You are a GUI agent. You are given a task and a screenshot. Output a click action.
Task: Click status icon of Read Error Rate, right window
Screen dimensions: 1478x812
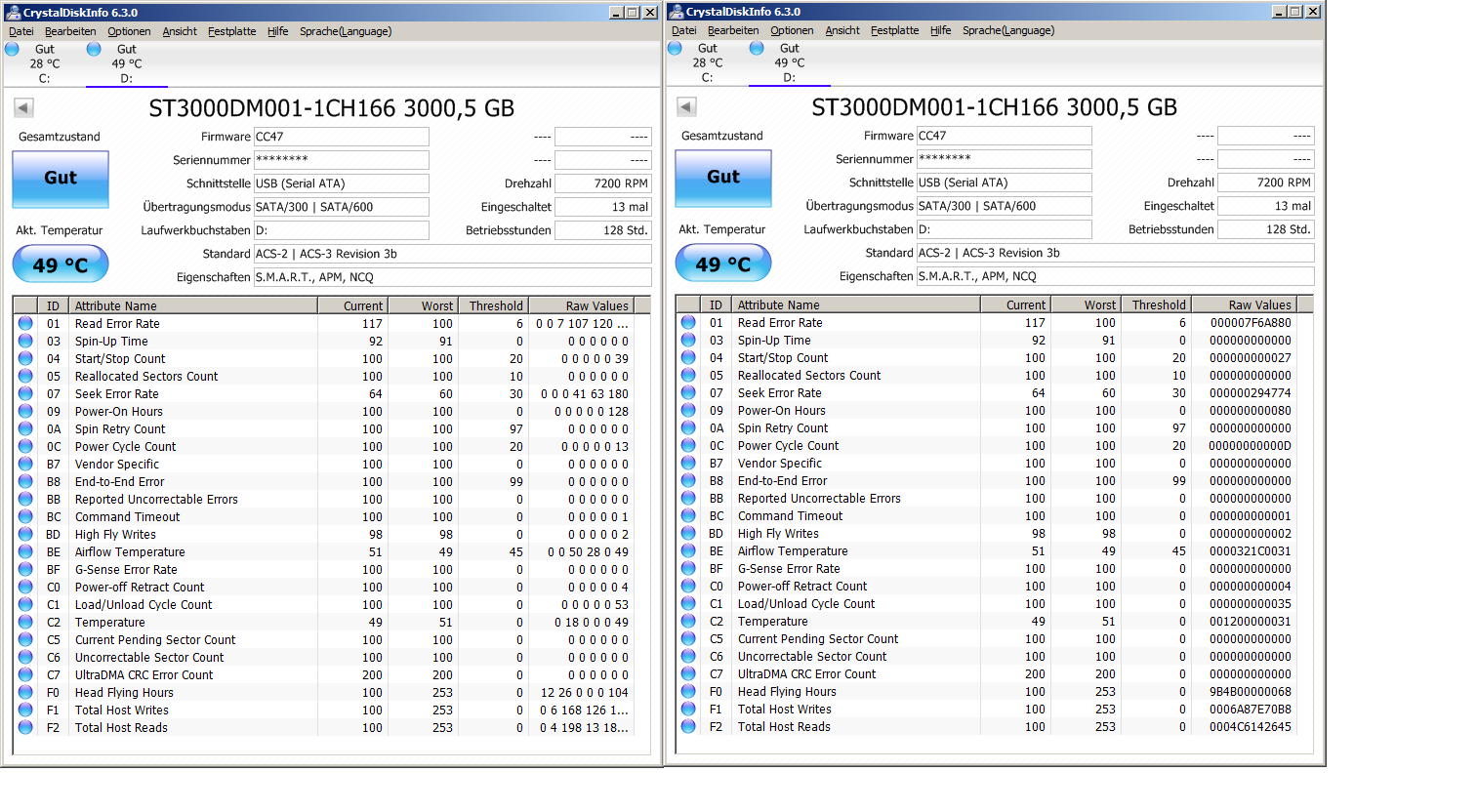point(688,322)
